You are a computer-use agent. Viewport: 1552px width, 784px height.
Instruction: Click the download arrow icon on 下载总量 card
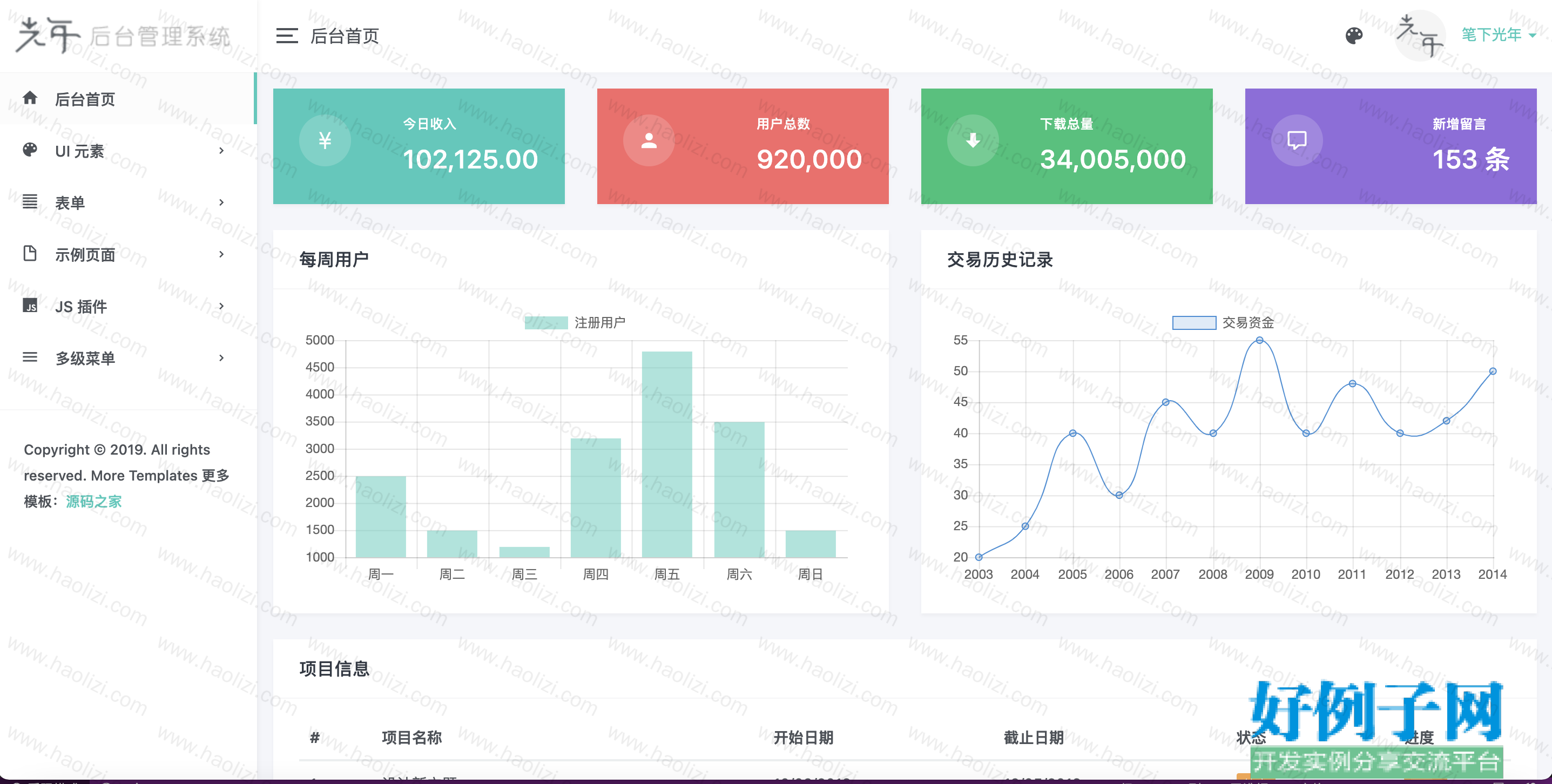973,140
